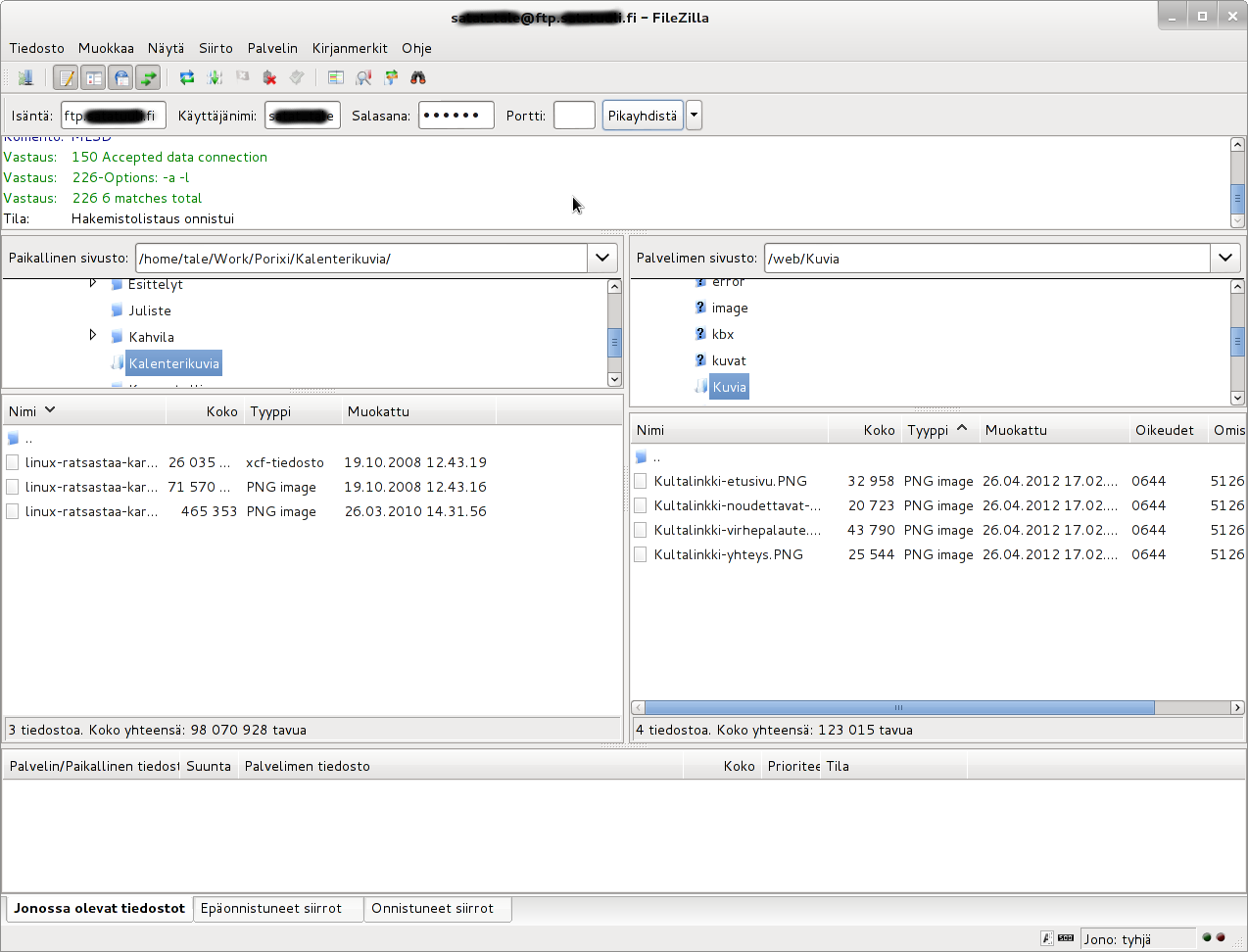Open the directory listing filters dialog

336,77
